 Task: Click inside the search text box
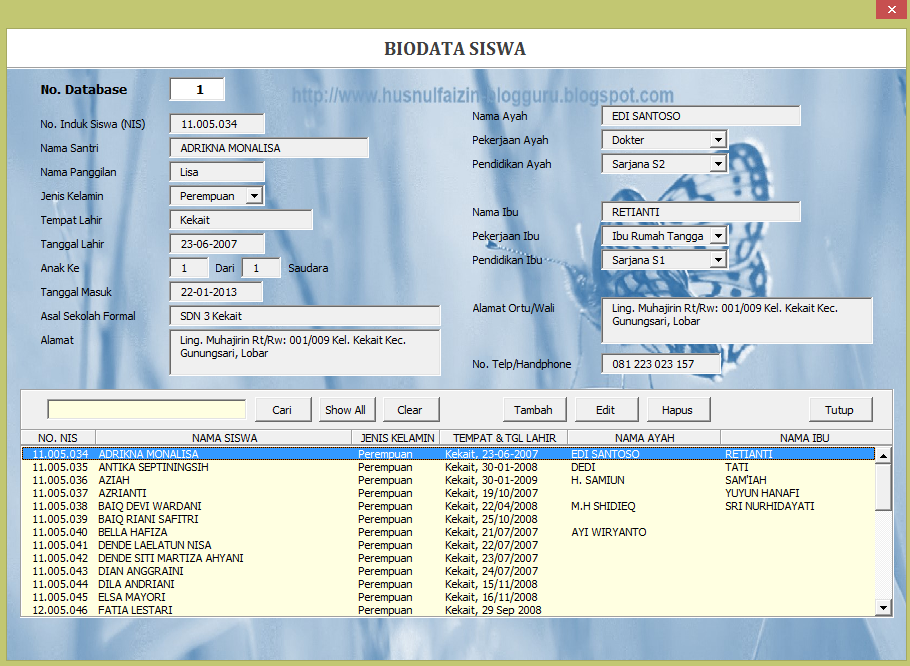[145, 409]
